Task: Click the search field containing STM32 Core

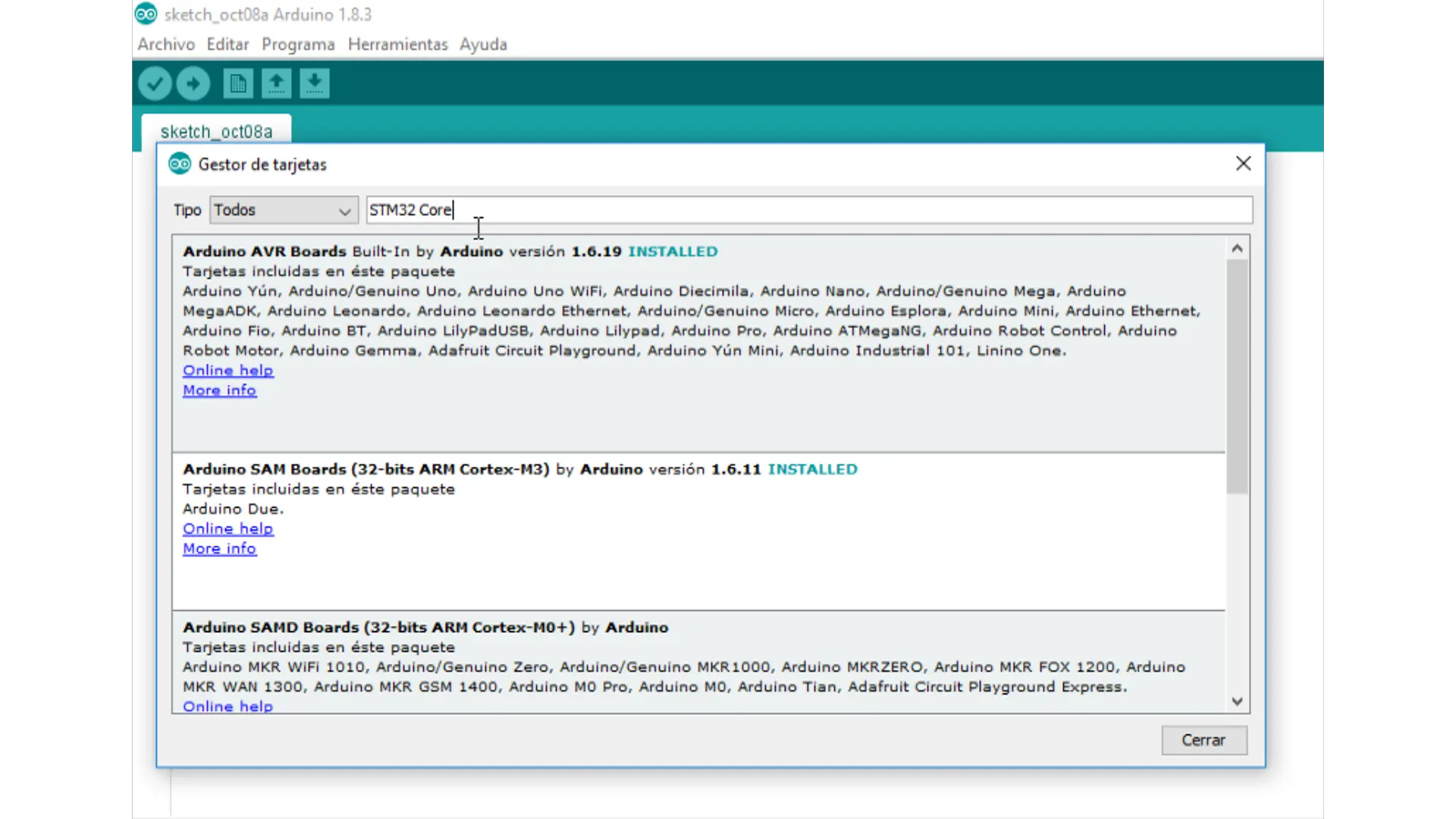Action: 809,210
